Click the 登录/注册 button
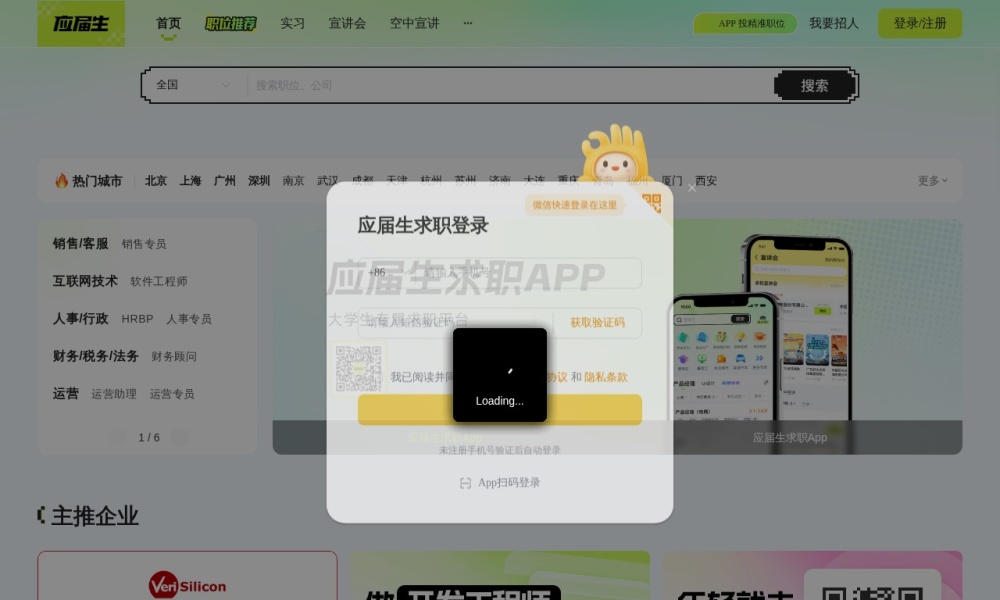1000x600 pixels. point(920,24)
